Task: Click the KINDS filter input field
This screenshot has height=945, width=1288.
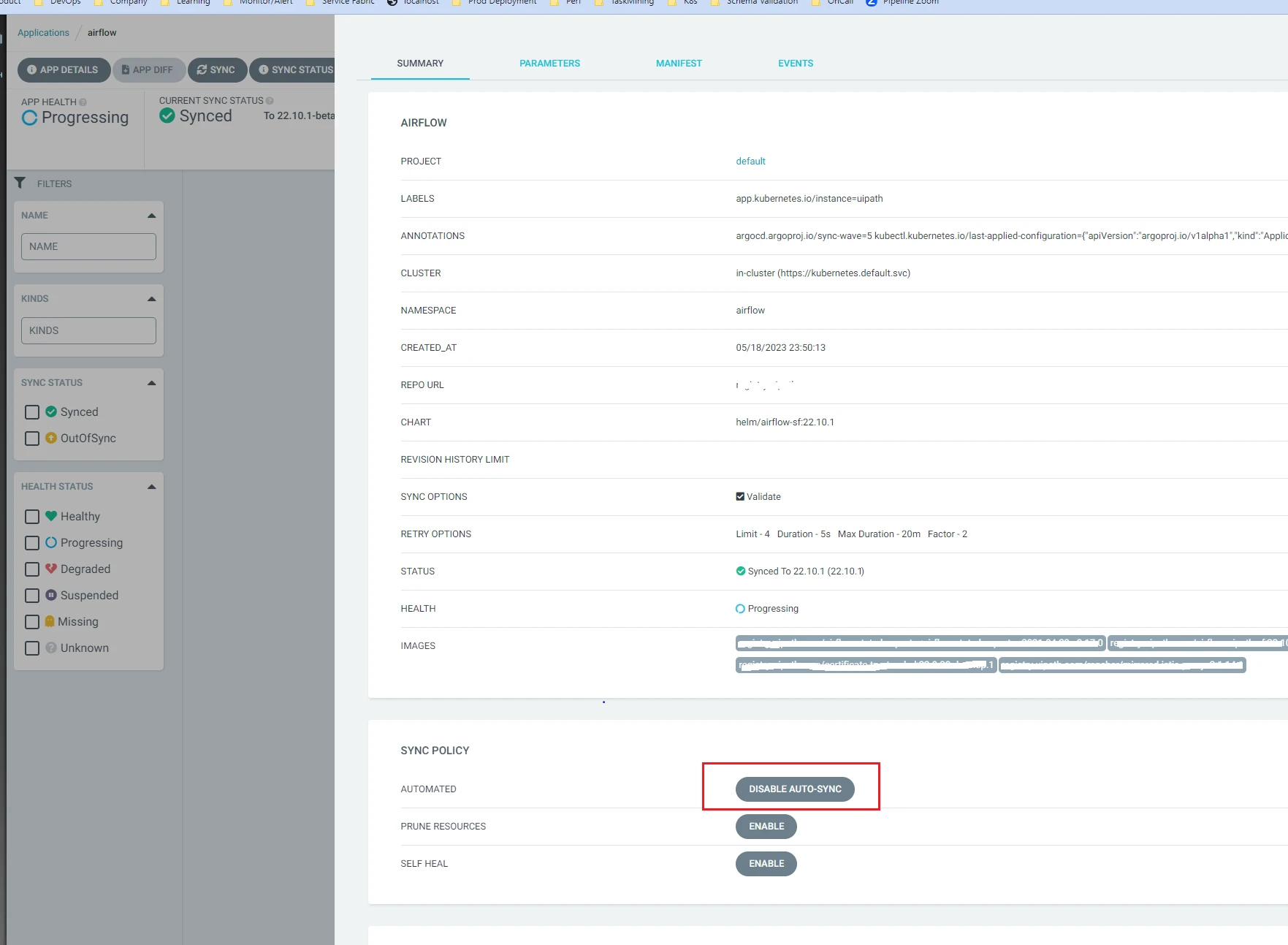Action: pyautogui.click(x=88, y=331)
